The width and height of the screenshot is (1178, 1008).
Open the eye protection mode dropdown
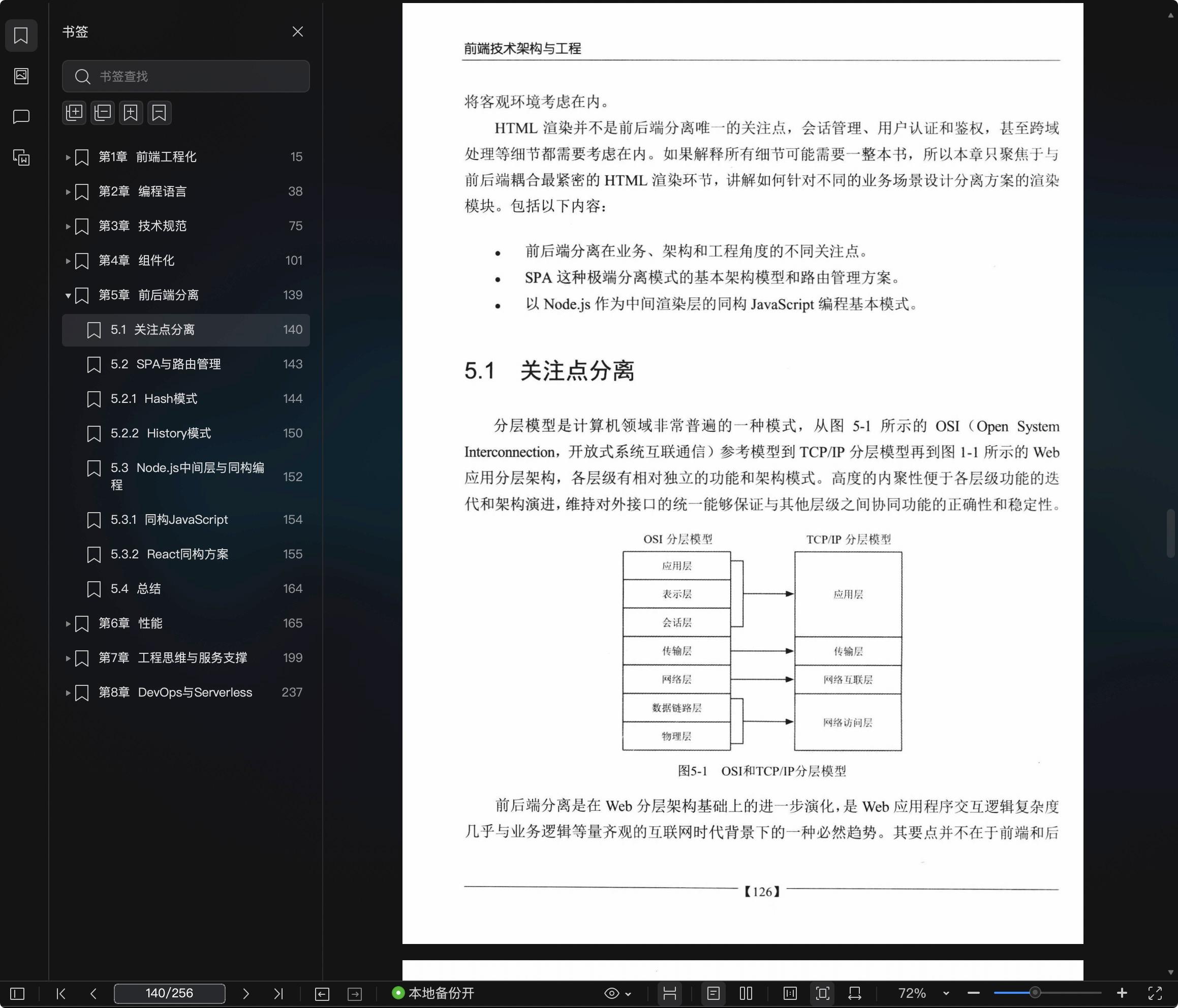tap(628, 994)
